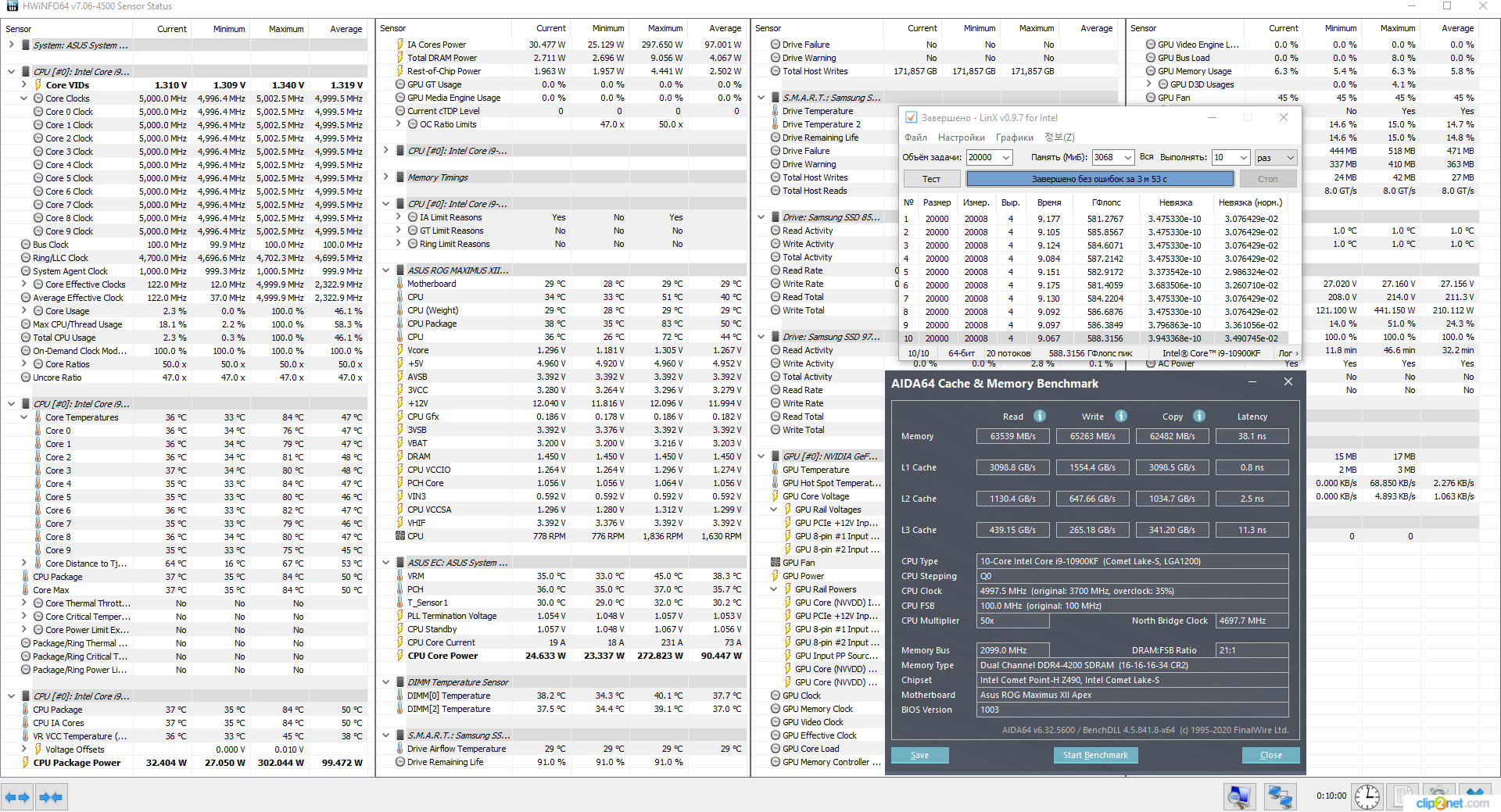This screenshot has width=1501, height=812.
Task: Select the CPU Core Power row
Action: tap(561, 656)
